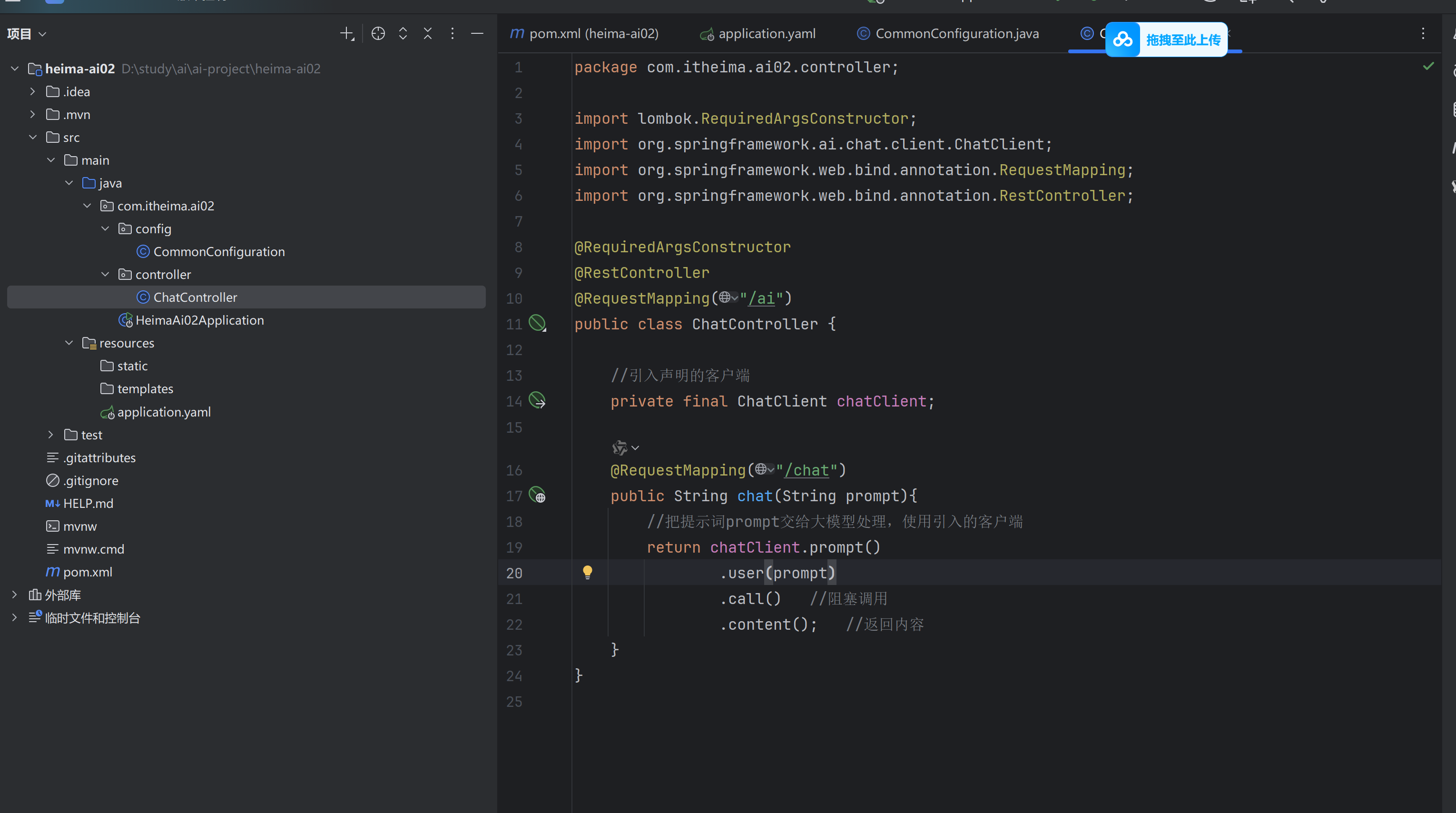
Task: Expand the test folder
Action: click(51, 435)
